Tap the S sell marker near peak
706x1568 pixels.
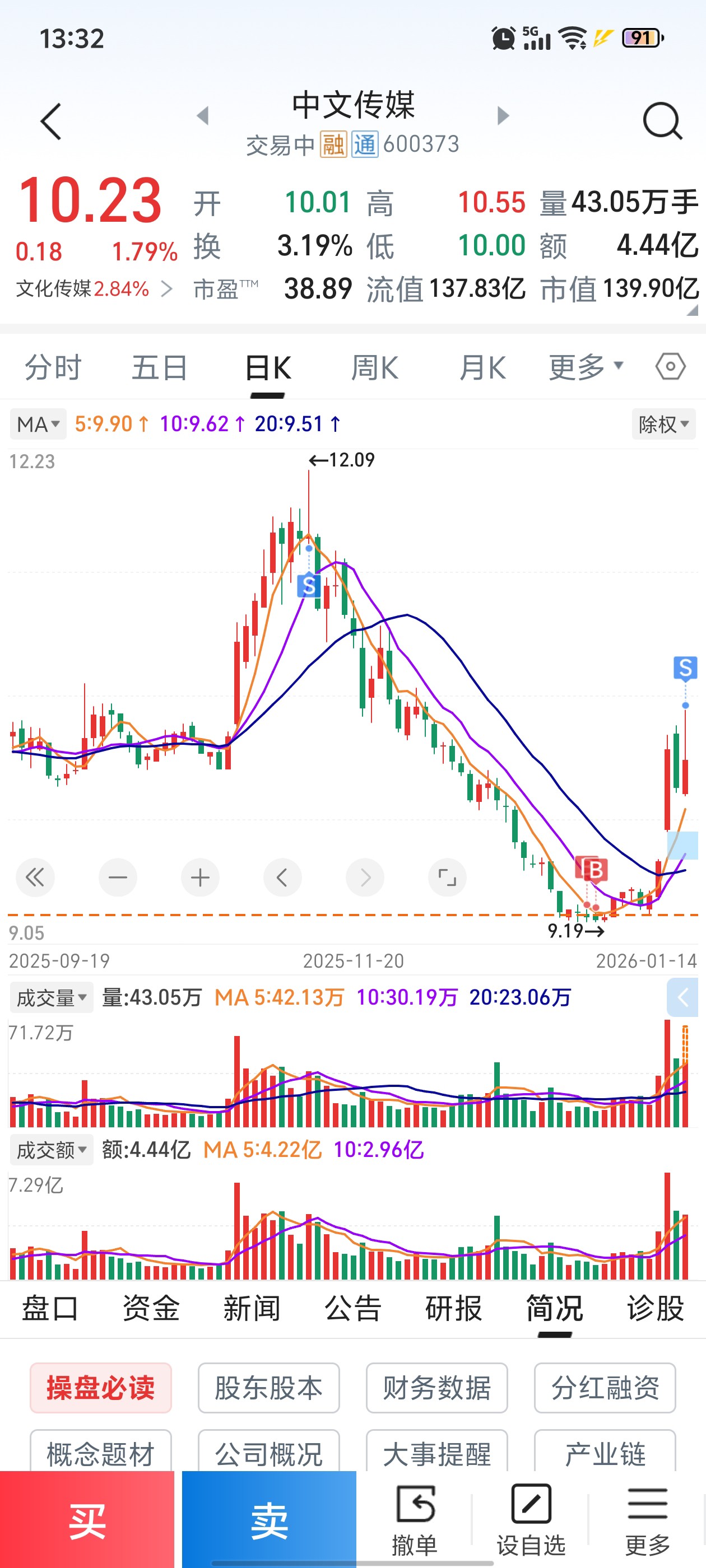(x=309, y=585)
